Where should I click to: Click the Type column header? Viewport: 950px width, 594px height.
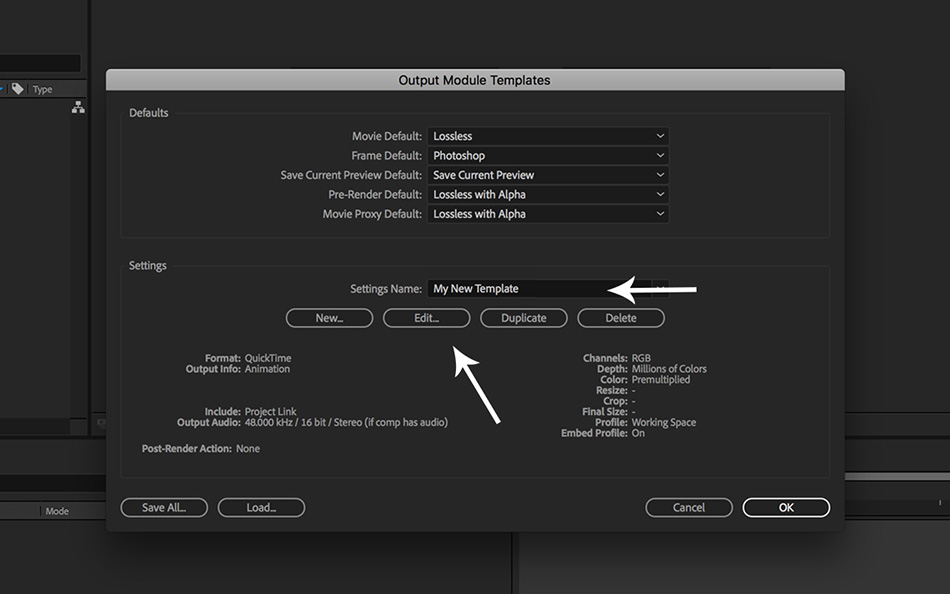43,90
